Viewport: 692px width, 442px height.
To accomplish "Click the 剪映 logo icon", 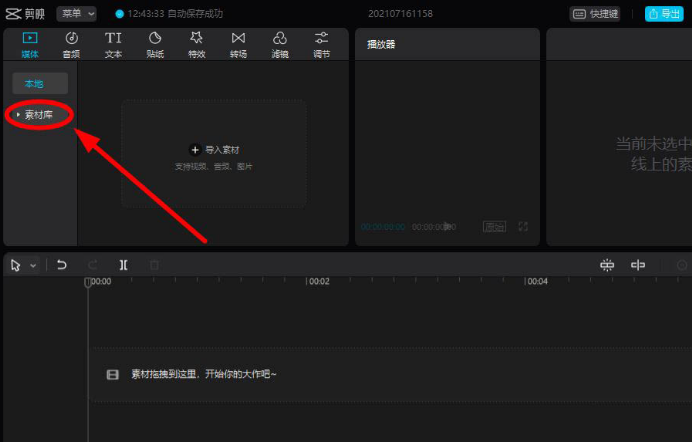I will coord(13,14).
